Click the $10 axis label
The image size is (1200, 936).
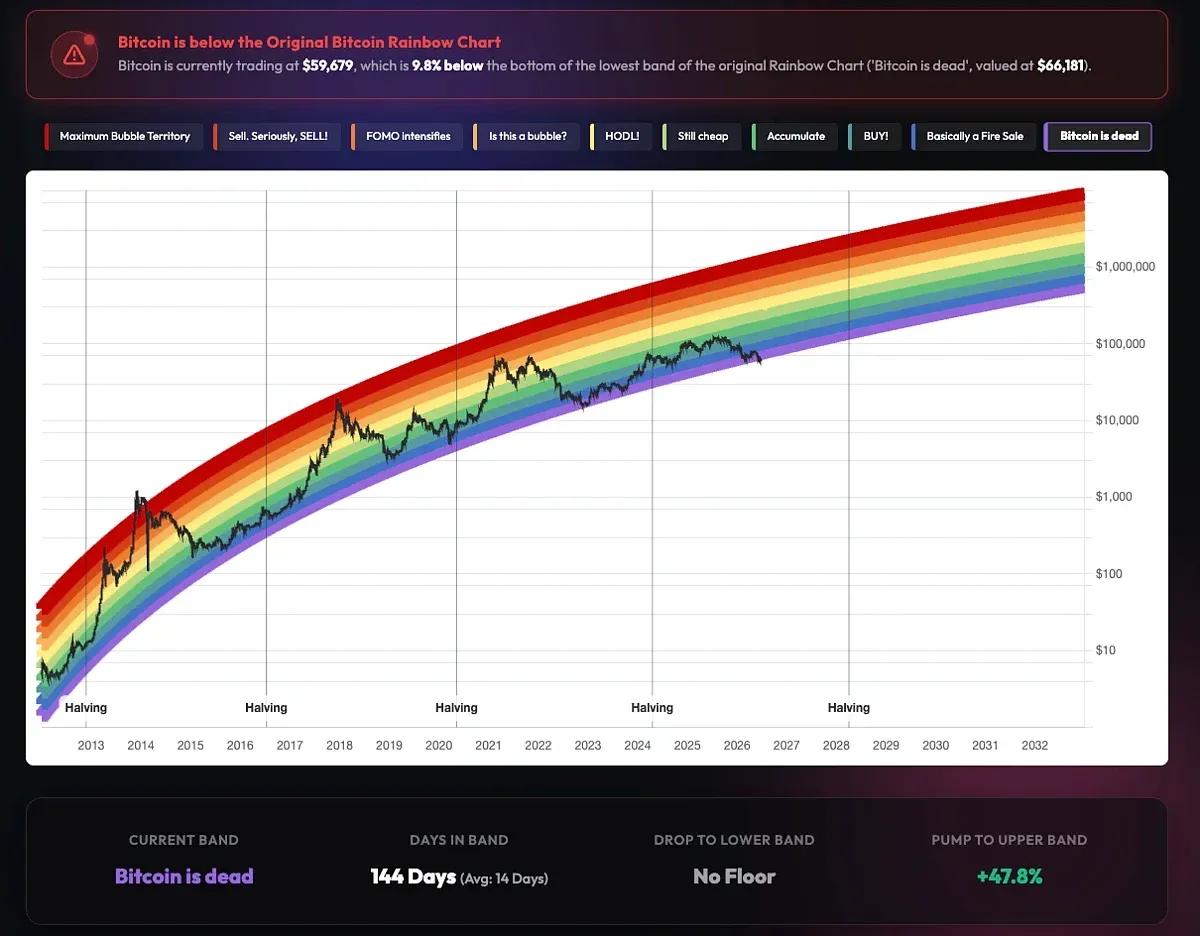coord(1107,650)
